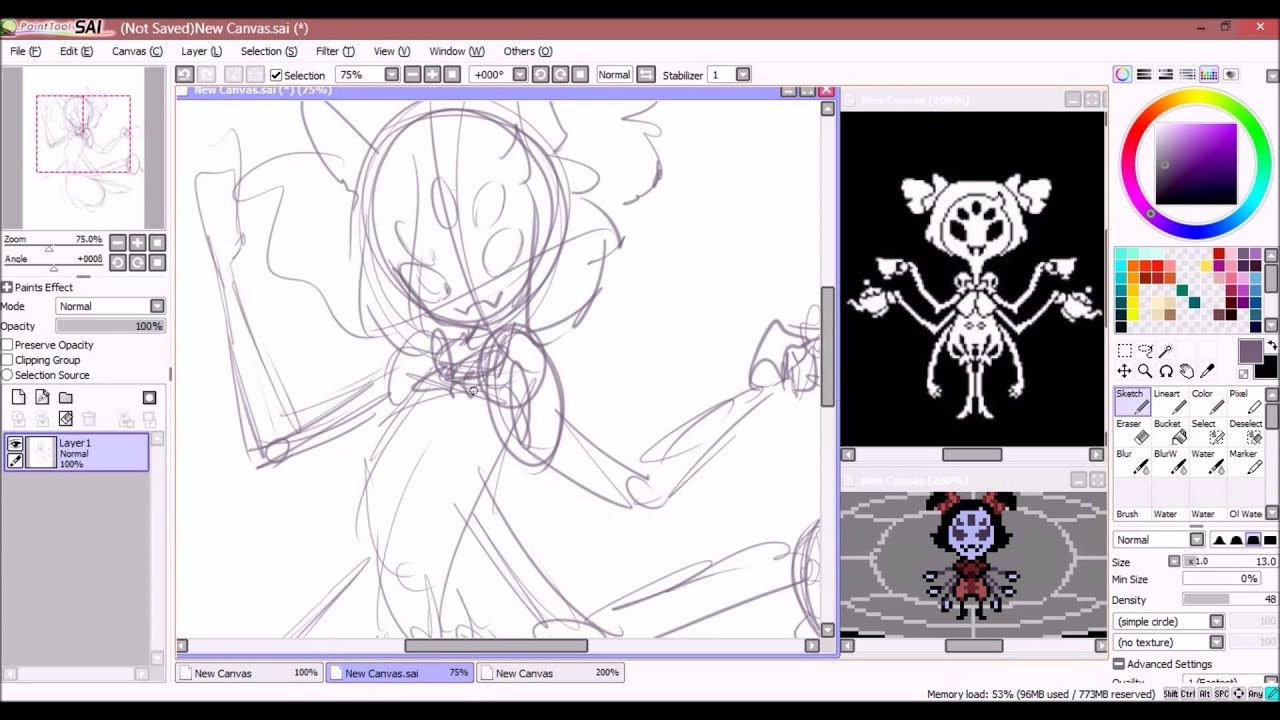Open the rotation angle dropdown in toolbar

tap(519, 74)
